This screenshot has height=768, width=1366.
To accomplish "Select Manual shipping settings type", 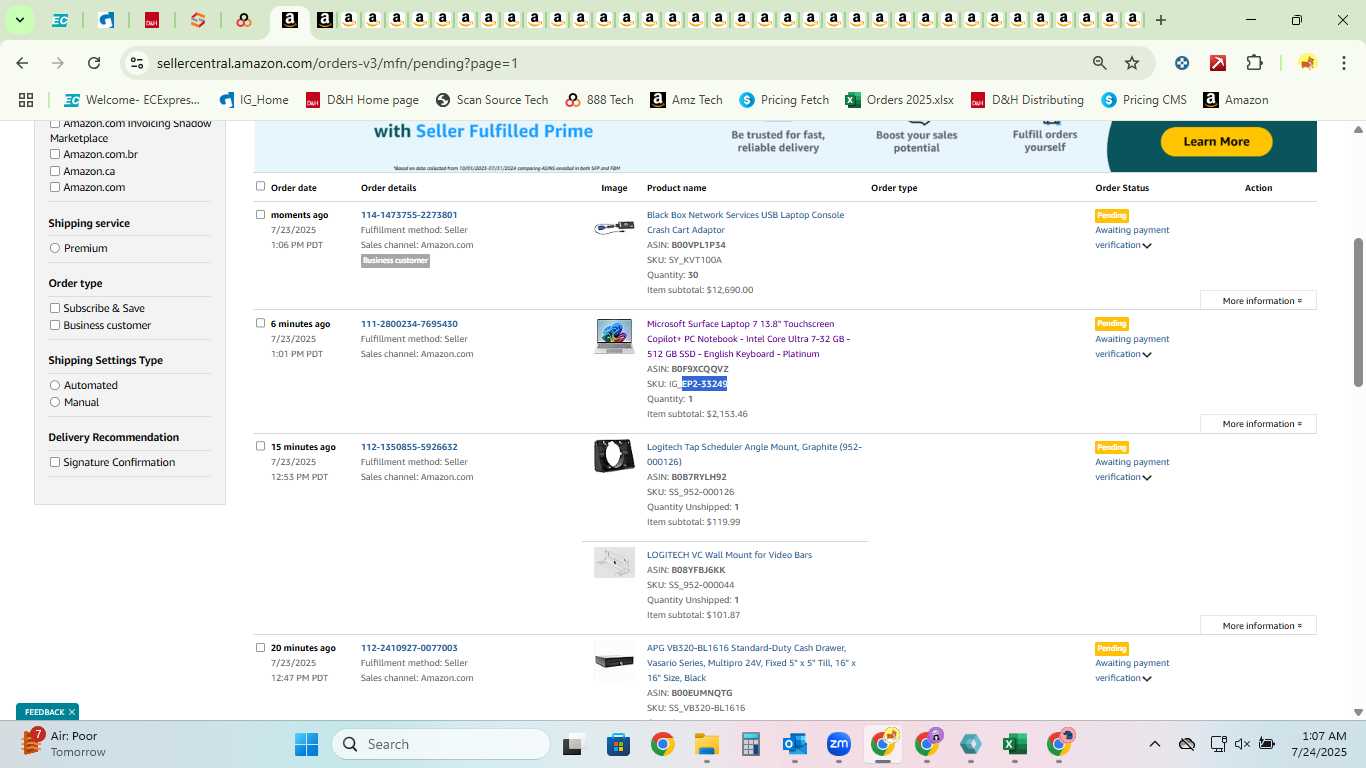I will tap(55, 402).
